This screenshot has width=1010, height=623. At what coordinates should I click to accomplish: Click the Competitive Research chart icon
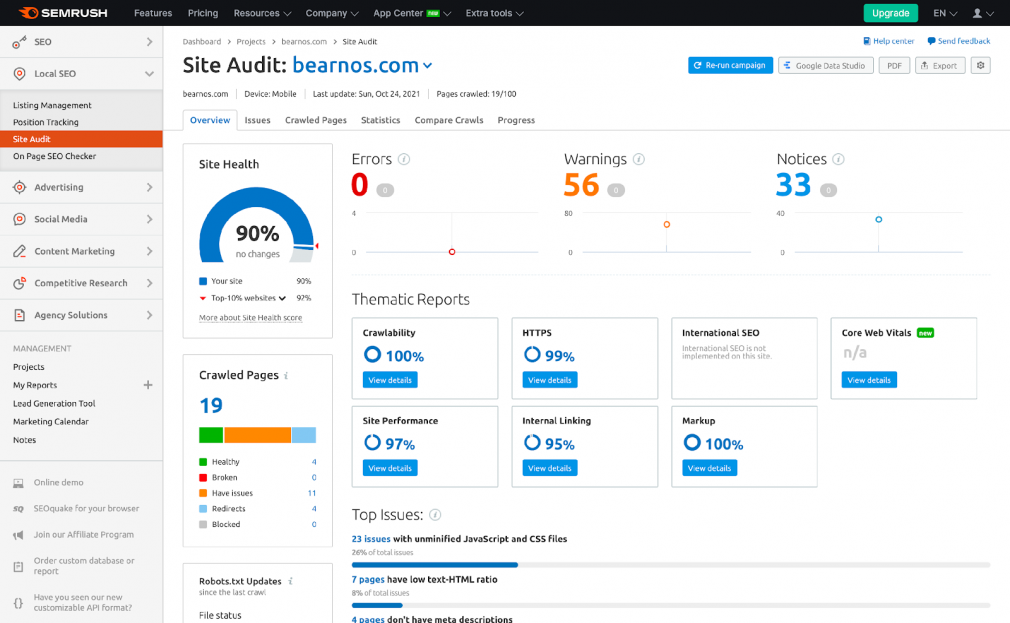click(19, 283)
